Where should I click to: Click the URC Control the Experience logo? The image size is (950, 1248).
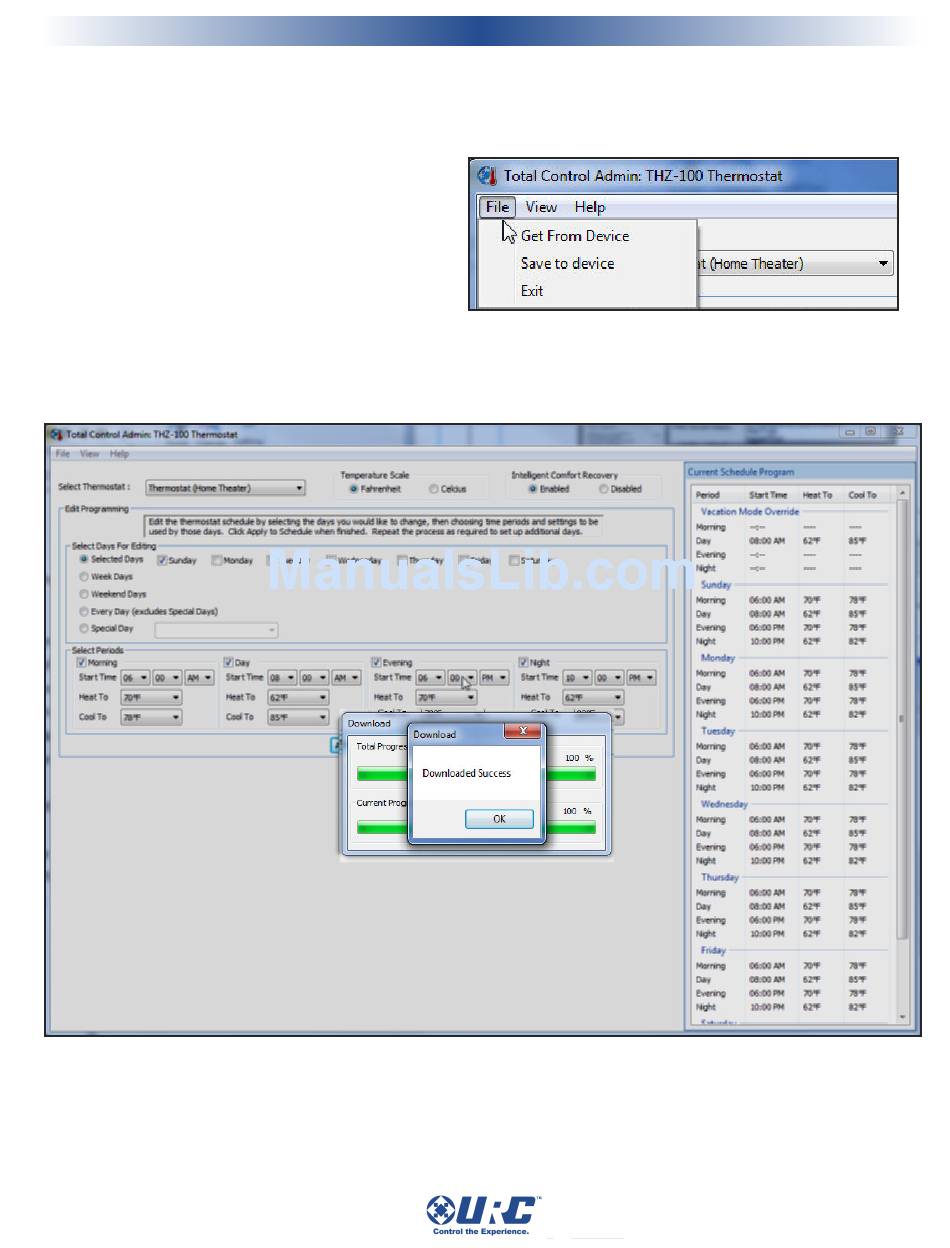pyautogui.click(x=483, y=1216)
